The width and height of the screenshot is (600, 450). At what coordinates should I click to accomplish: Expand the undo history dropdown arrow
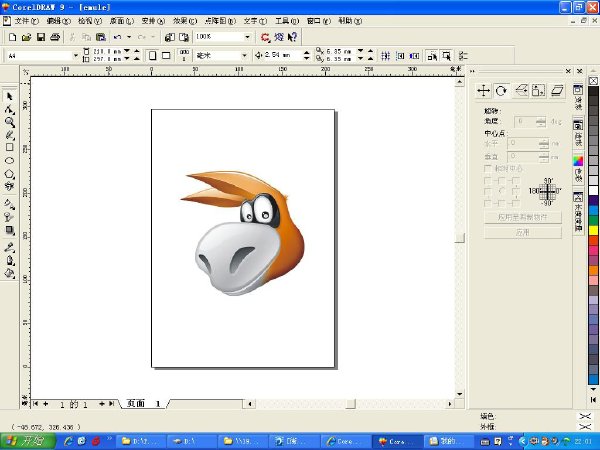click(x=129, y=37)
